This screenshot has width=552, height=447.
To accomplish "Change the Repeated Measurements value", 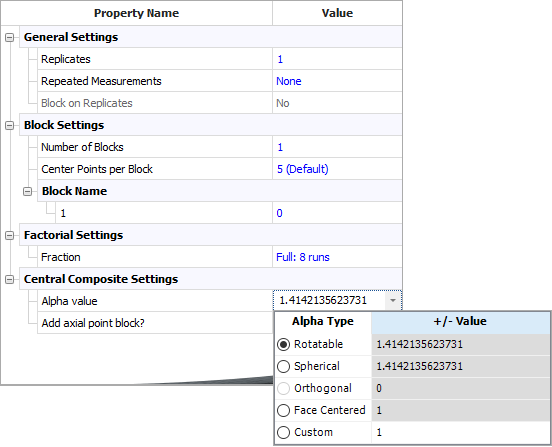I will click(337, 81).
